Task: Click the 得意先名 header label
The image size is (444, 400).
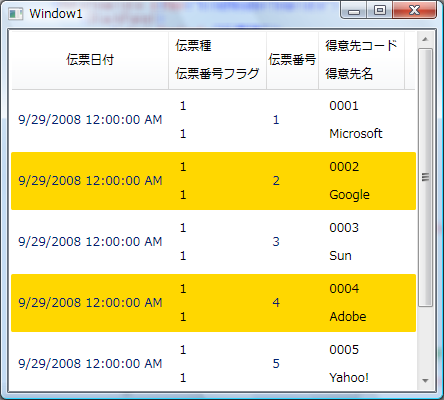Action: pyautogui.click(x=349, y=73)
